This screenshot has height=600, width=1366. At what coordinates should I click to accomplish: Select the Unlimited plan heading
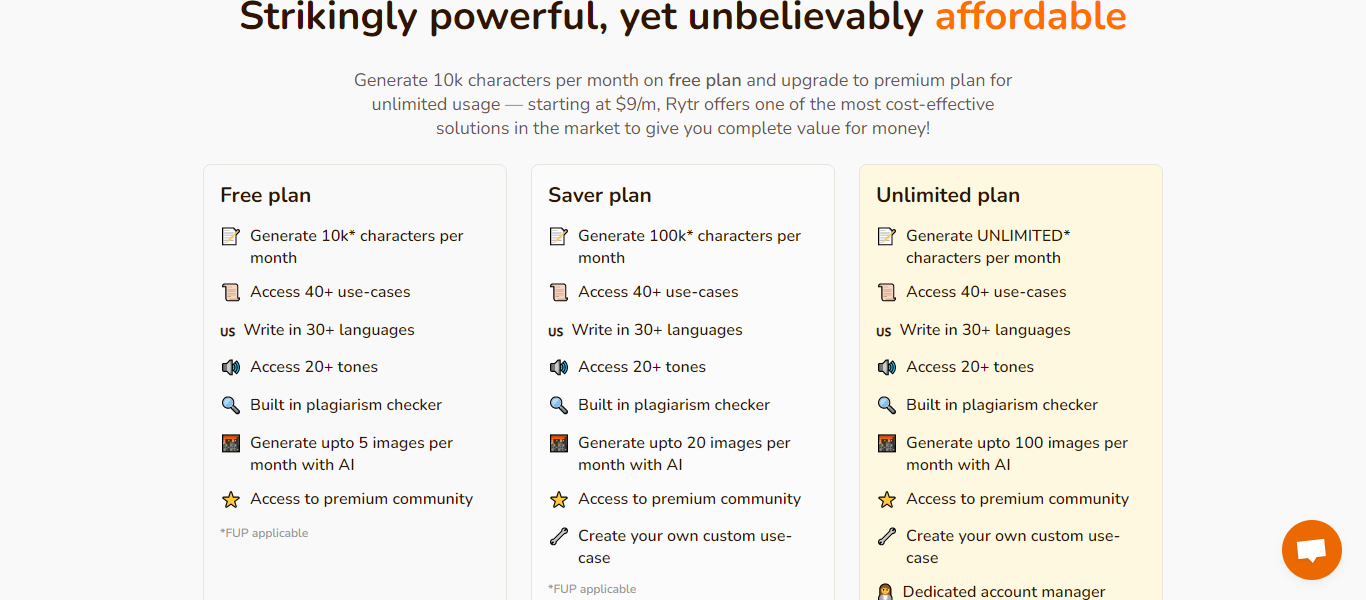pos(948,195)
